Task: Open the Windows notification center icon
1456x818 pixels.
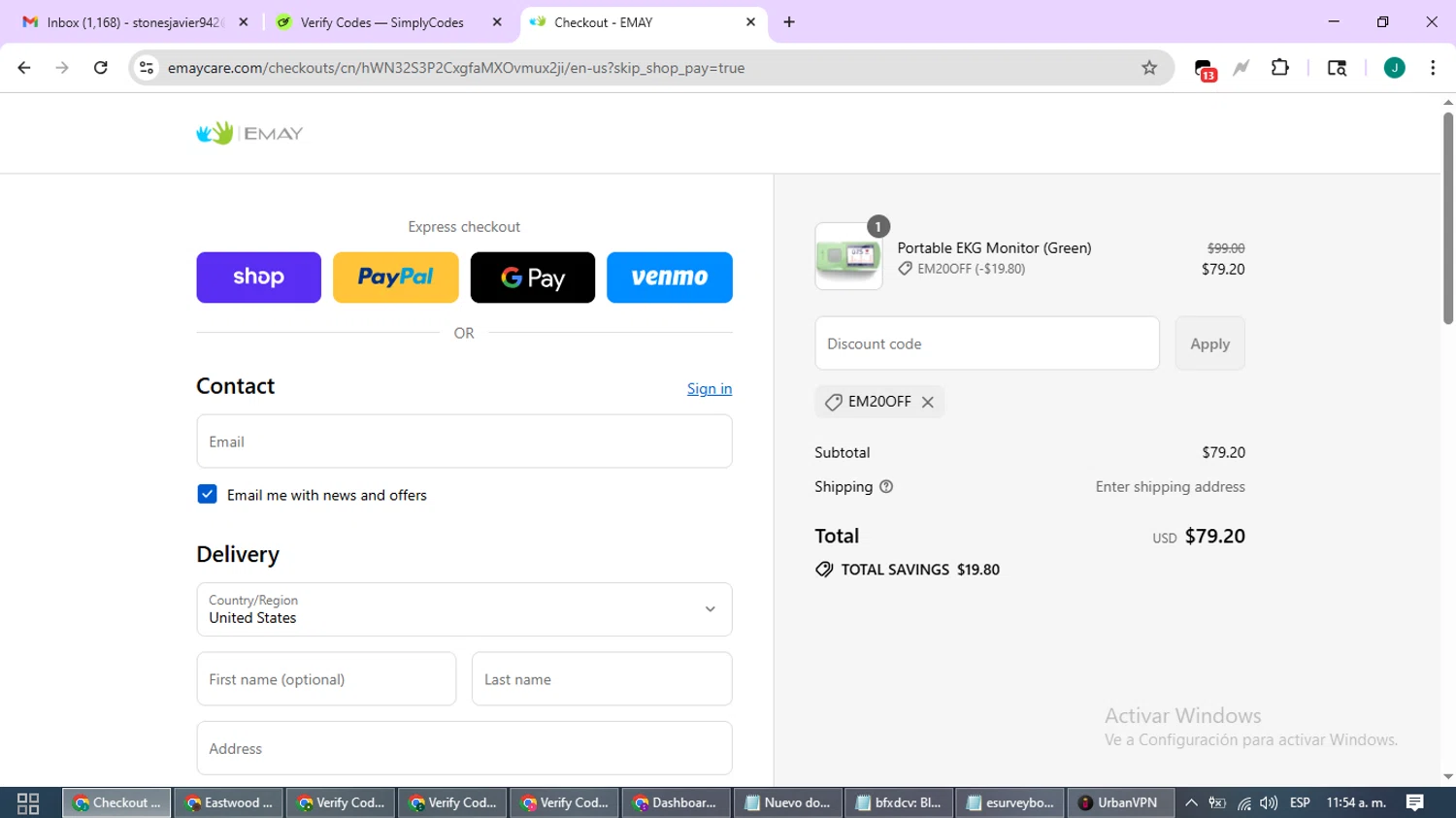Action: (1415, 802)
